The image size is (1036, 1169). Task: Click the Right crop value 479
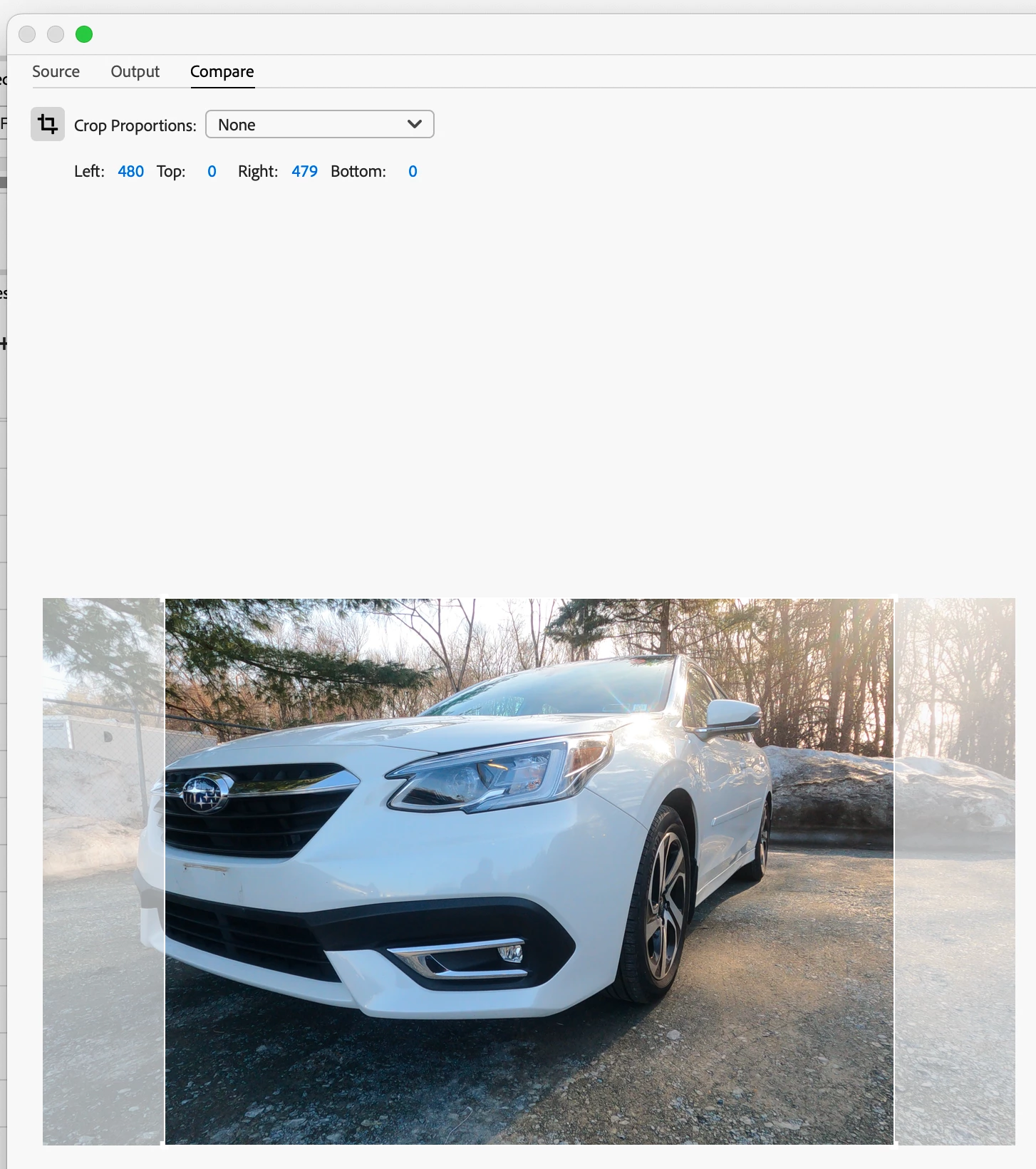(x=304, y=171)
